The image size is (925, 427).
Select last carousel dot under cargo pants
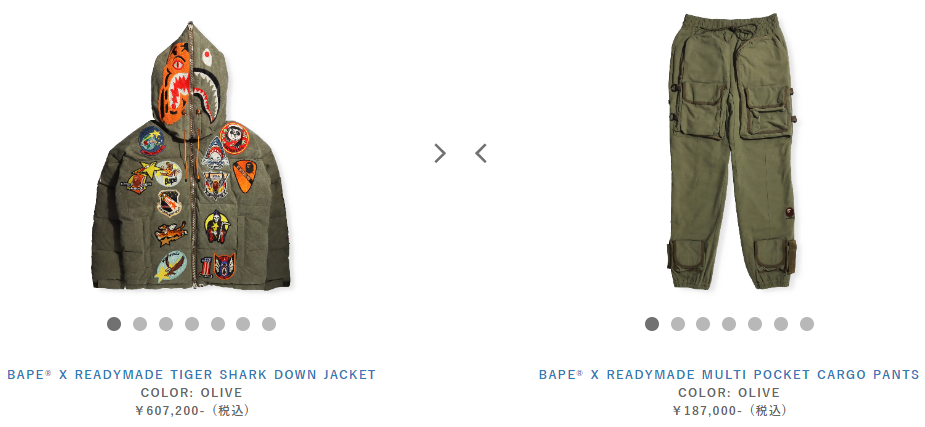tap(807, 324)
